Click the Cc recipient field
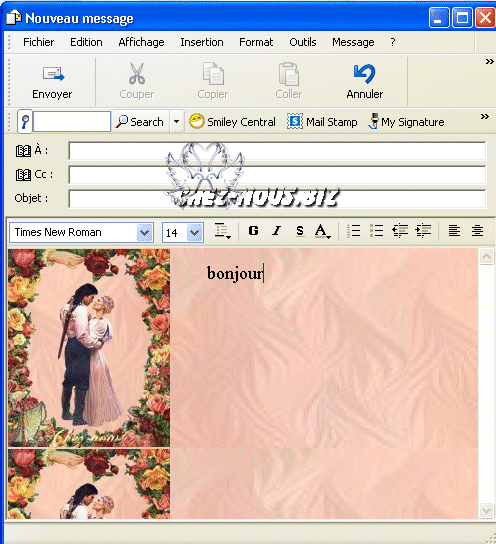The width and height of the screenshot is (496, 544). [x=277, y=175]
